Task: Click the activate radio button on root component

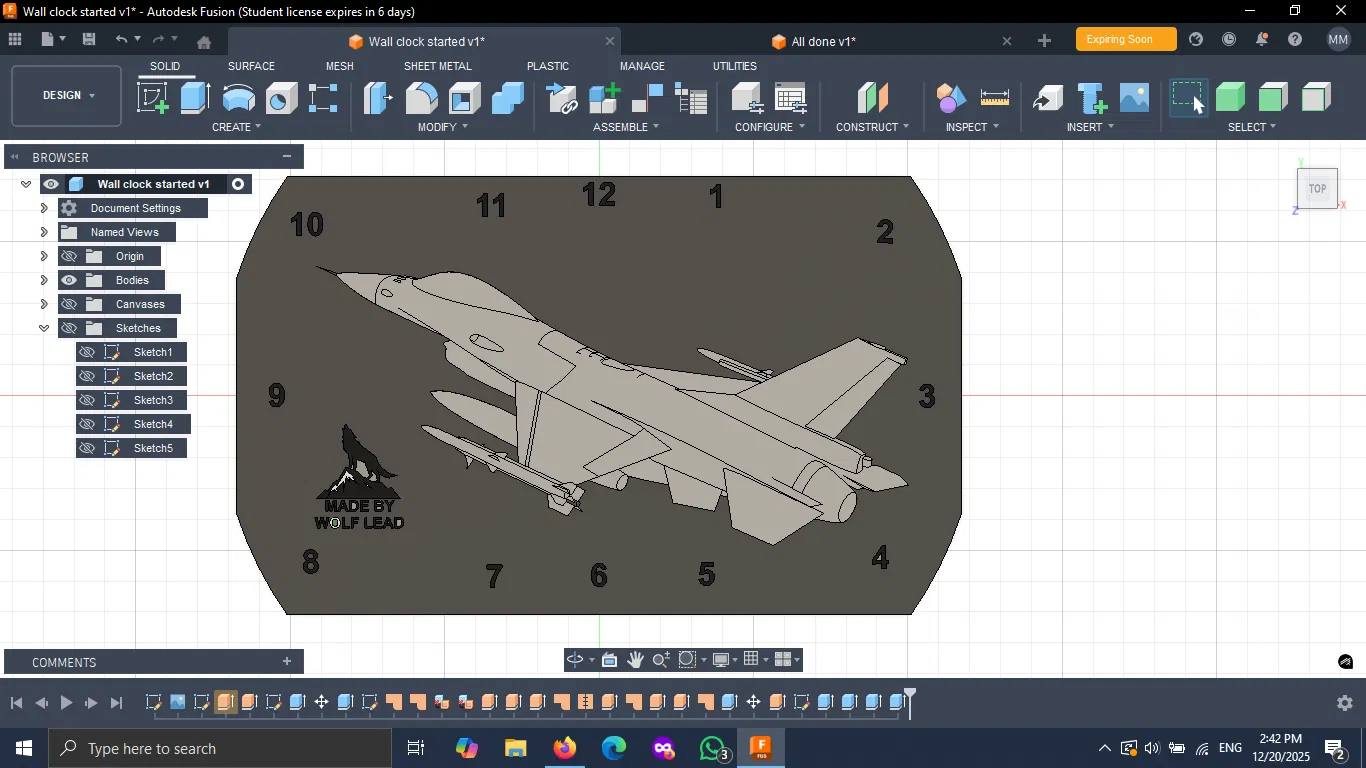Action: [x=238, y=184]
